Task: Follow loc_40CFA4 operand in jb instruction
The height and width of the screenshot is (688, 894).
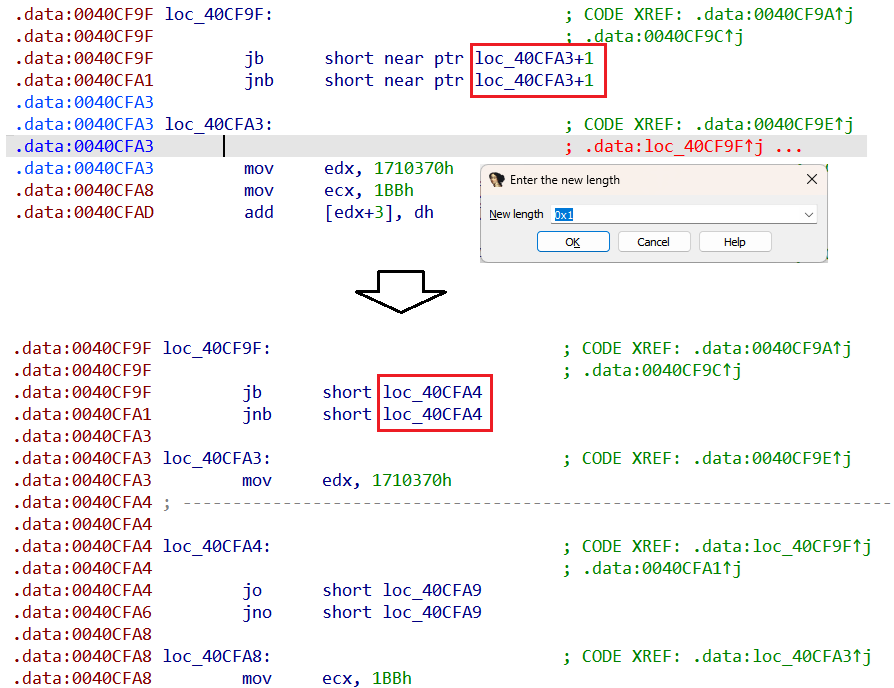Action: 432,392
